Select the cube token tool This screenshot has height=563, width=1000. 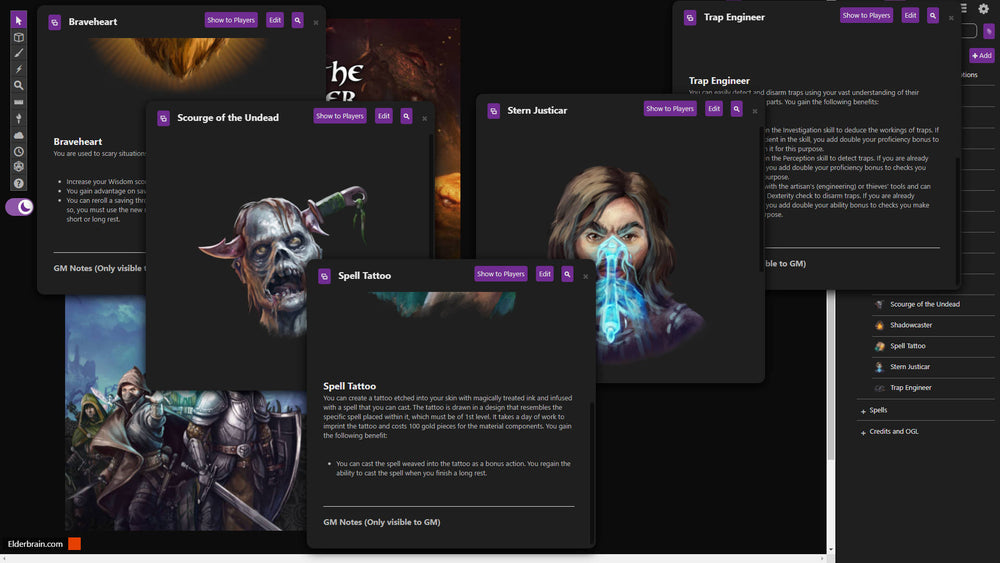[x=18, y=37]
